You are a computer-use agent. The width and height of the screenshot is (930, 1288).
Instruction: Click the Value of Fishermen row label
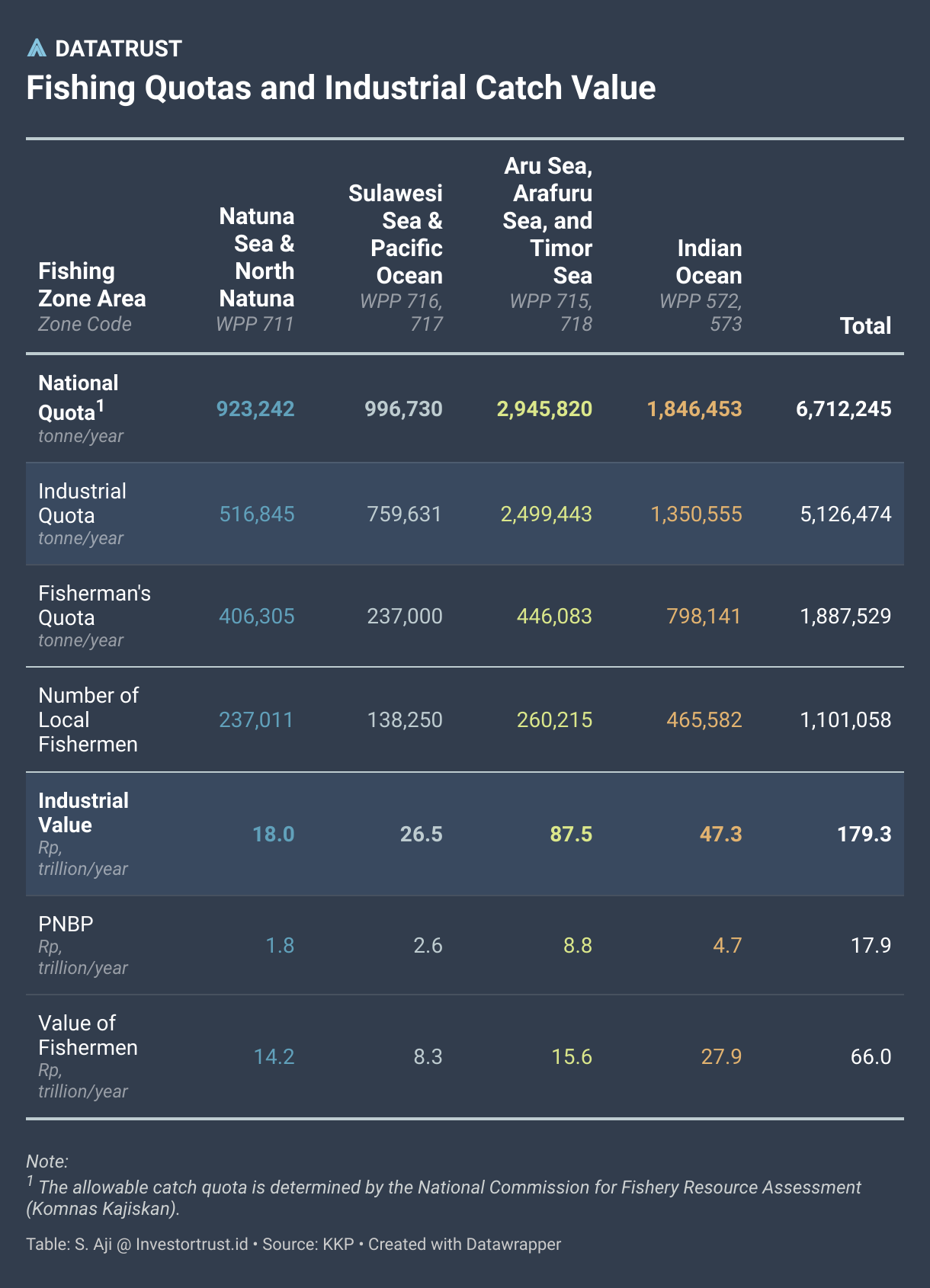pyautogui.click(x=88, y=1035)
